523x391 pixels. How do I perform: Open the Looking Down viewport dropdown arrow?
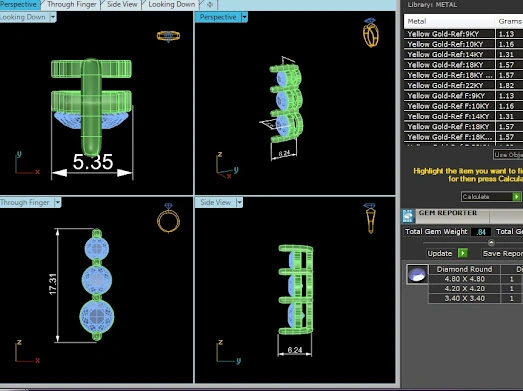pyautogui.click(x=53, y=17)
